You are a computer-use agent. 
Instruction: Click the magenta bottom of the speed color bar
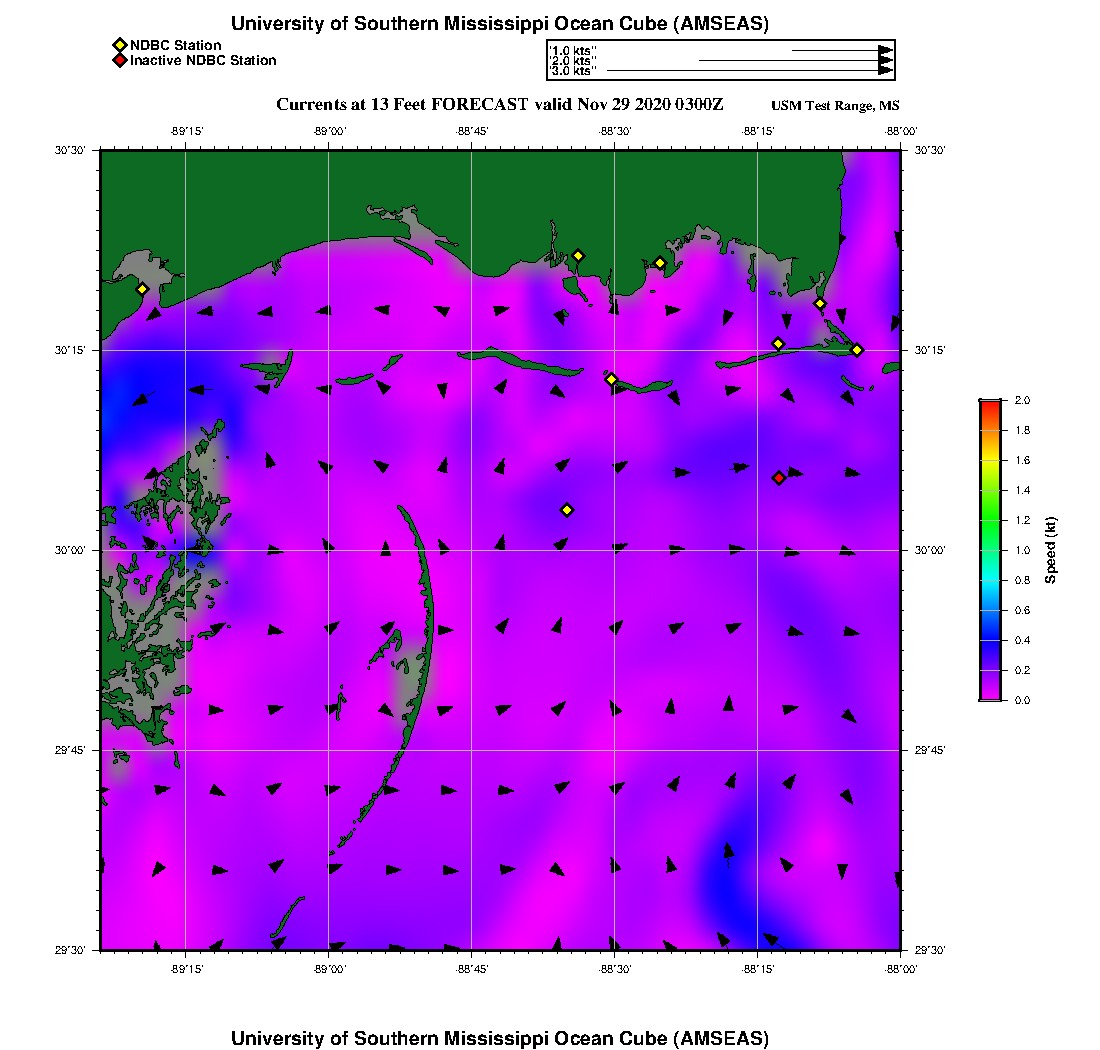pyautogui.click(x=989, y=696)
